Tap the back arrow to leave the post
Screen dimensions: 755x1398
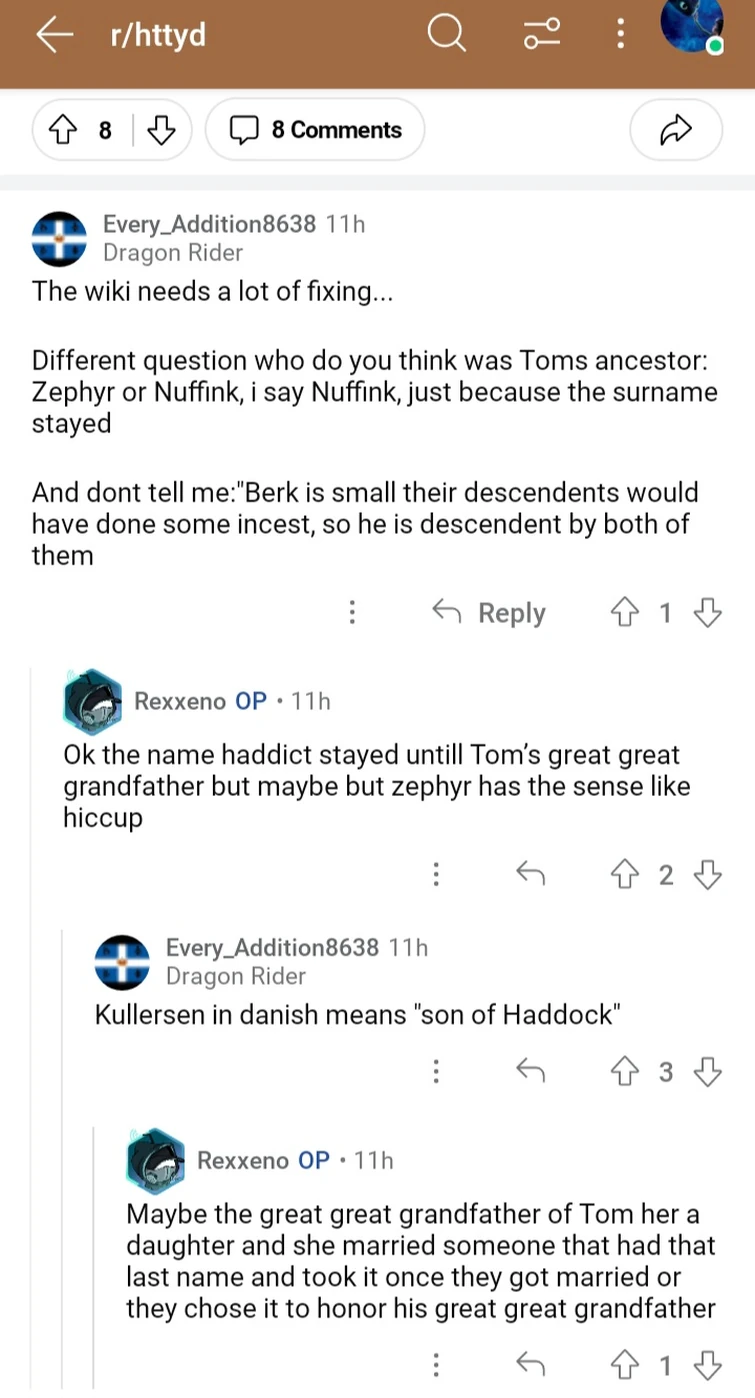[x=55, y=33]
